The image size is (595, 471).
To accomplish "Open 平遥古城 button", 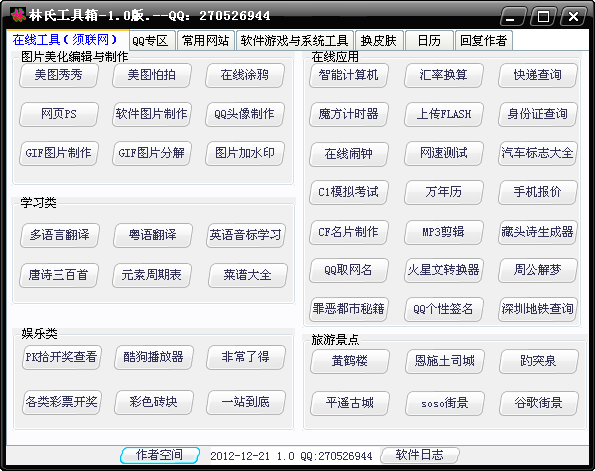I will [350, 403].
